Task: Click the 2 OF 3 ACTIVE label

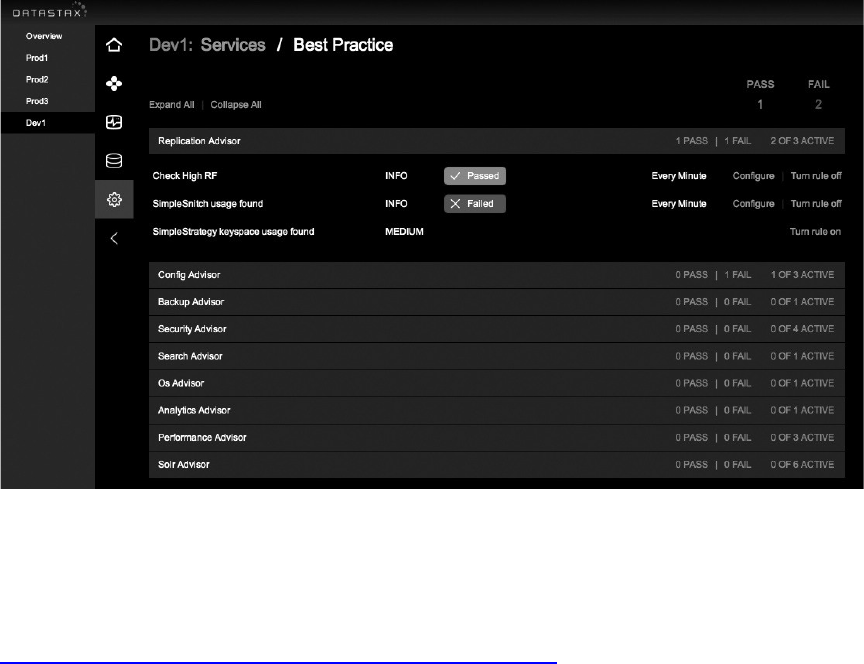Action: pos(802,141)
